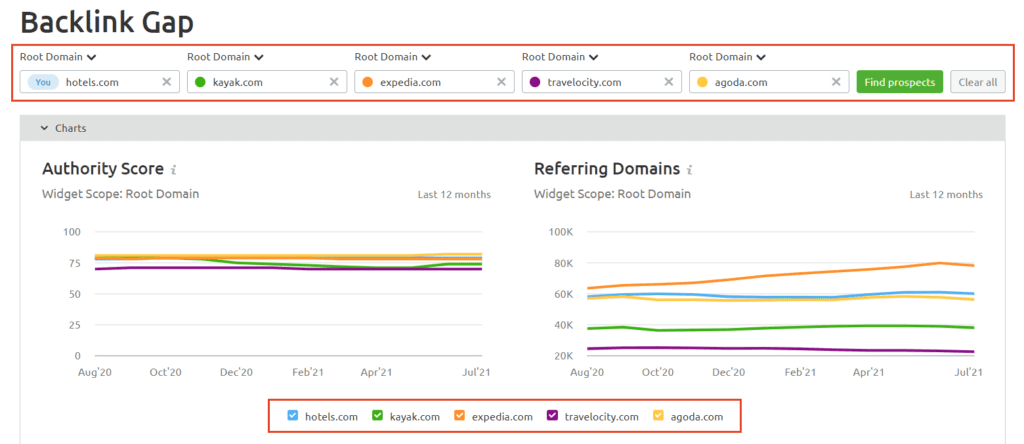Click yellow dot beside agoda.com field

point(702,82)
